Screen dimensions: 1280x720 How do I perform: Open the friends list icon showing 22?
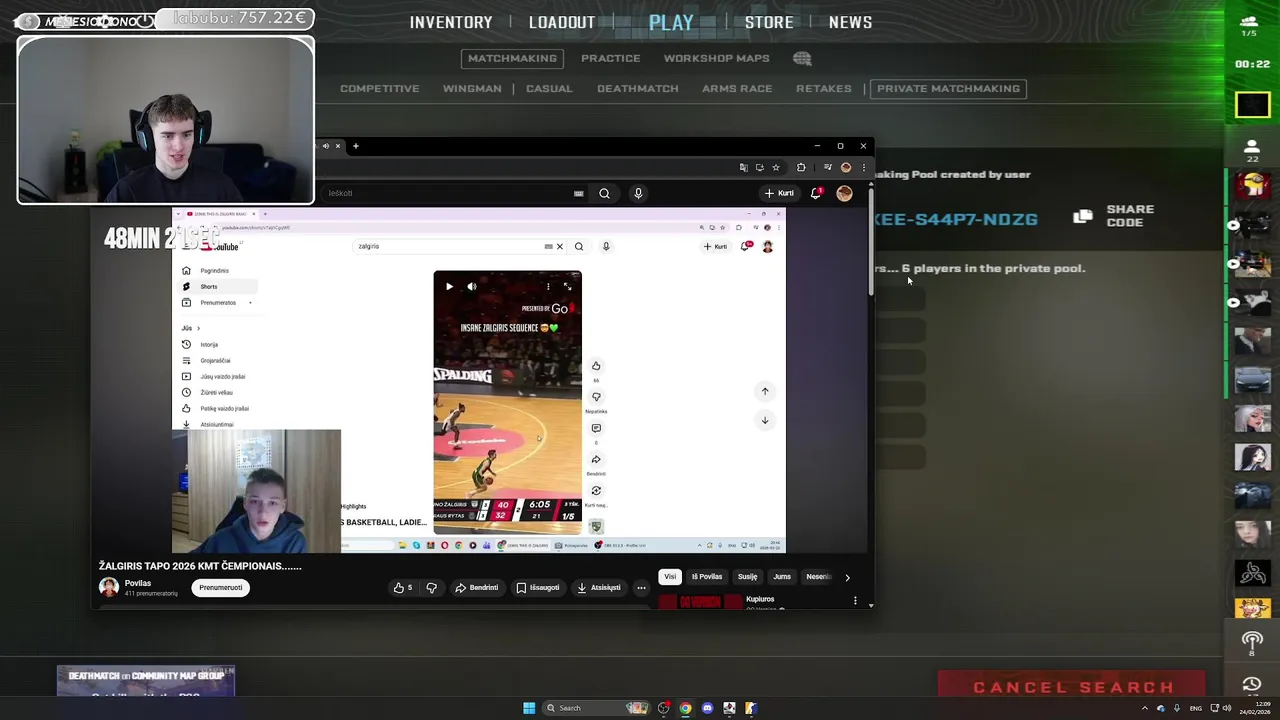(x=1252, y=150)
